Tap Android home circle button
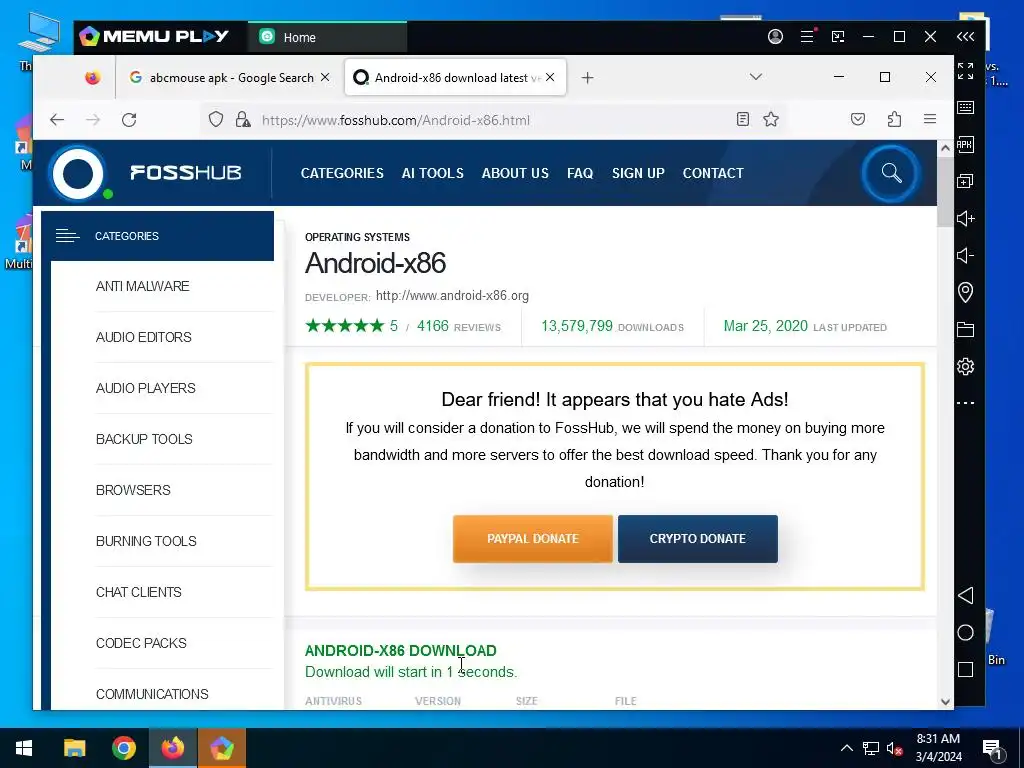 [x=965, y=632]
